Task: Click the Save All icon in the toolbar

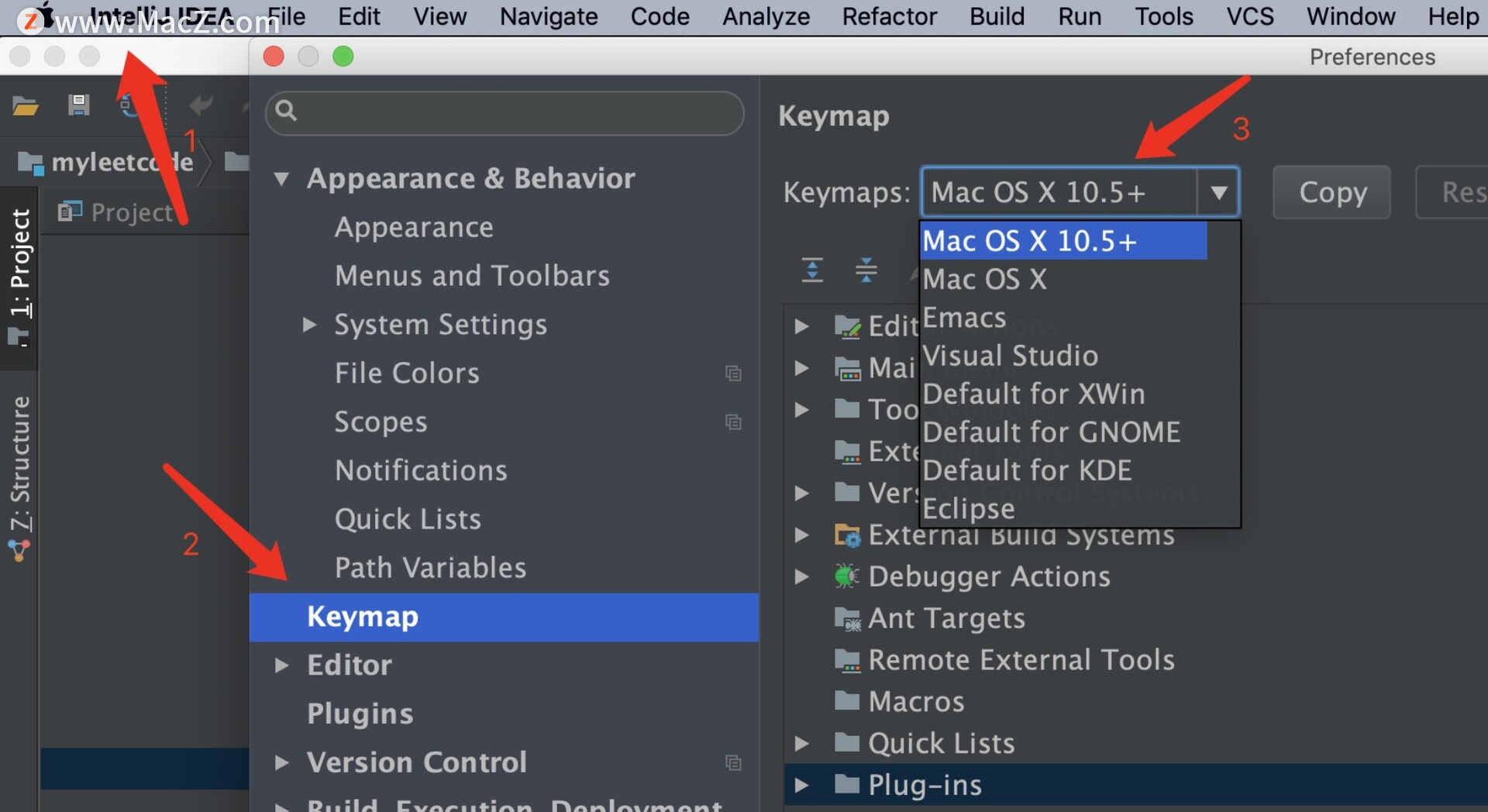Action: (77, 105)
